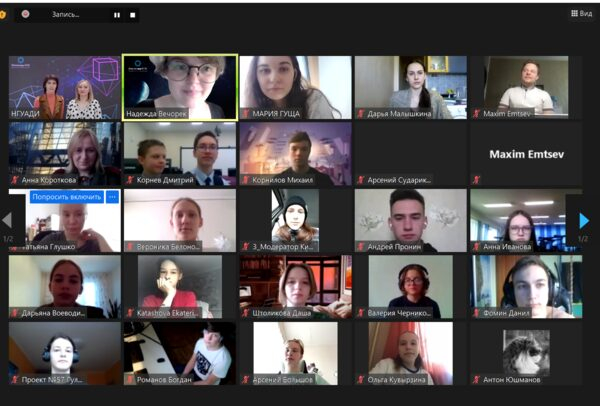Click the encryption shield icon
Viewport: 600px width, 406px height.
2,15
